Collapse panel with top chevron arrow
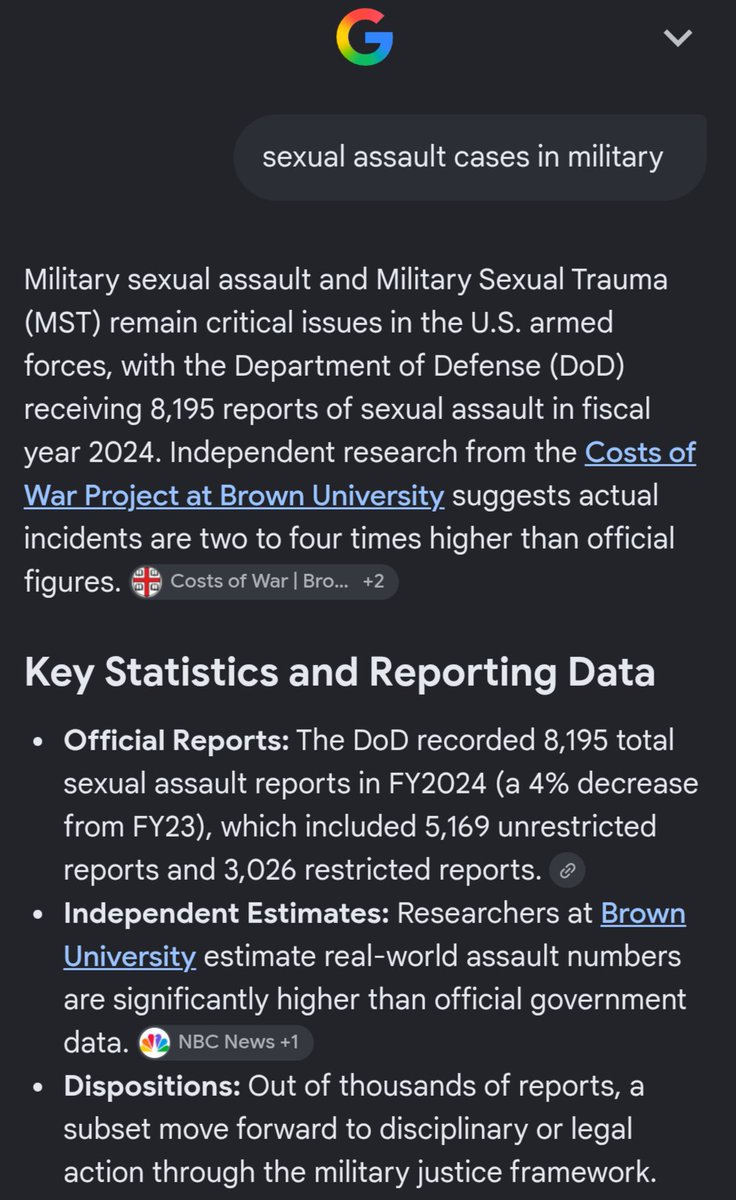This screenshot has height=1200, width=736. pyautogui.click(x=678, y=38)
